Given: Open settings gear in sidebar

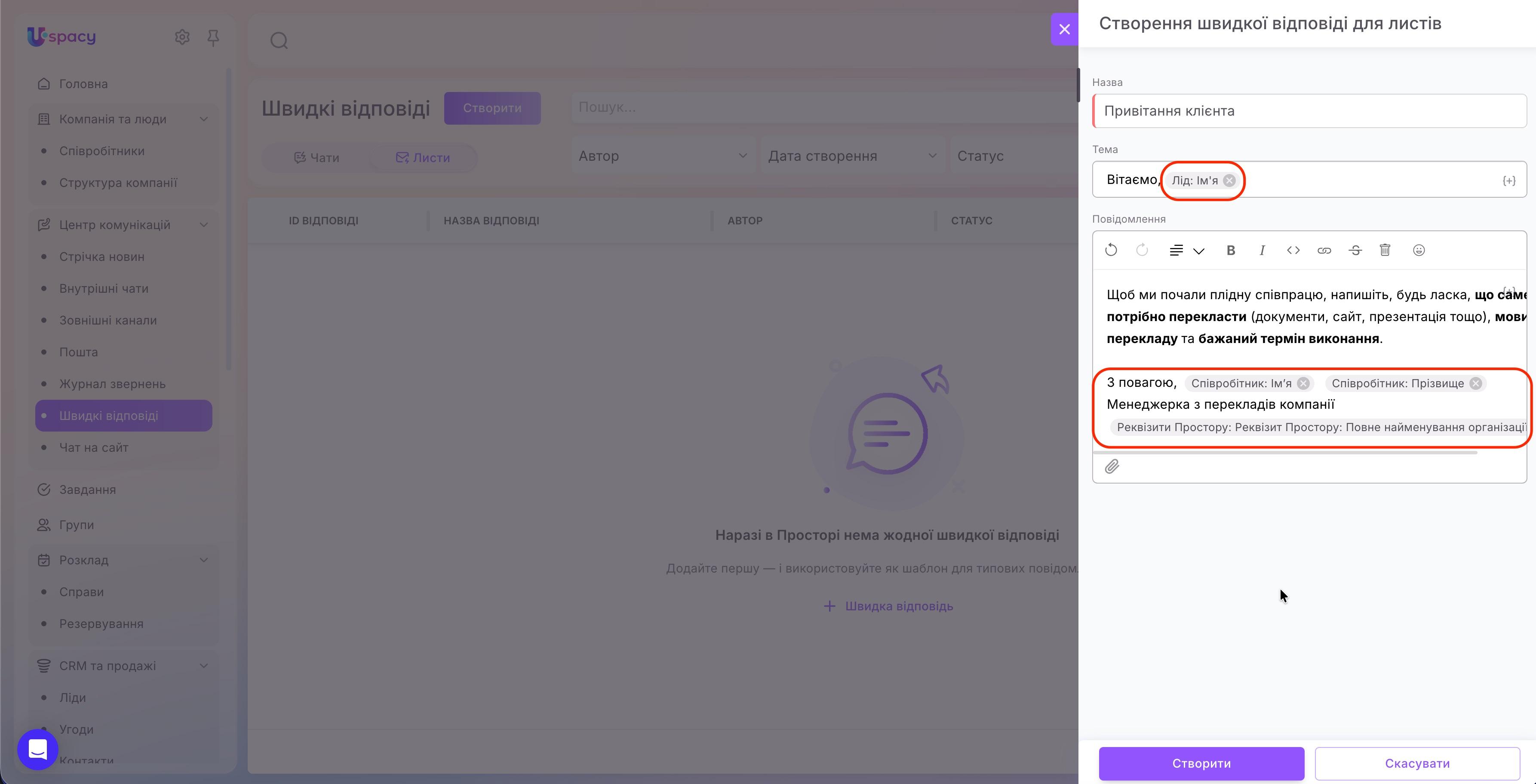Looking at the screenshot, I should click(x=182, y=37).
